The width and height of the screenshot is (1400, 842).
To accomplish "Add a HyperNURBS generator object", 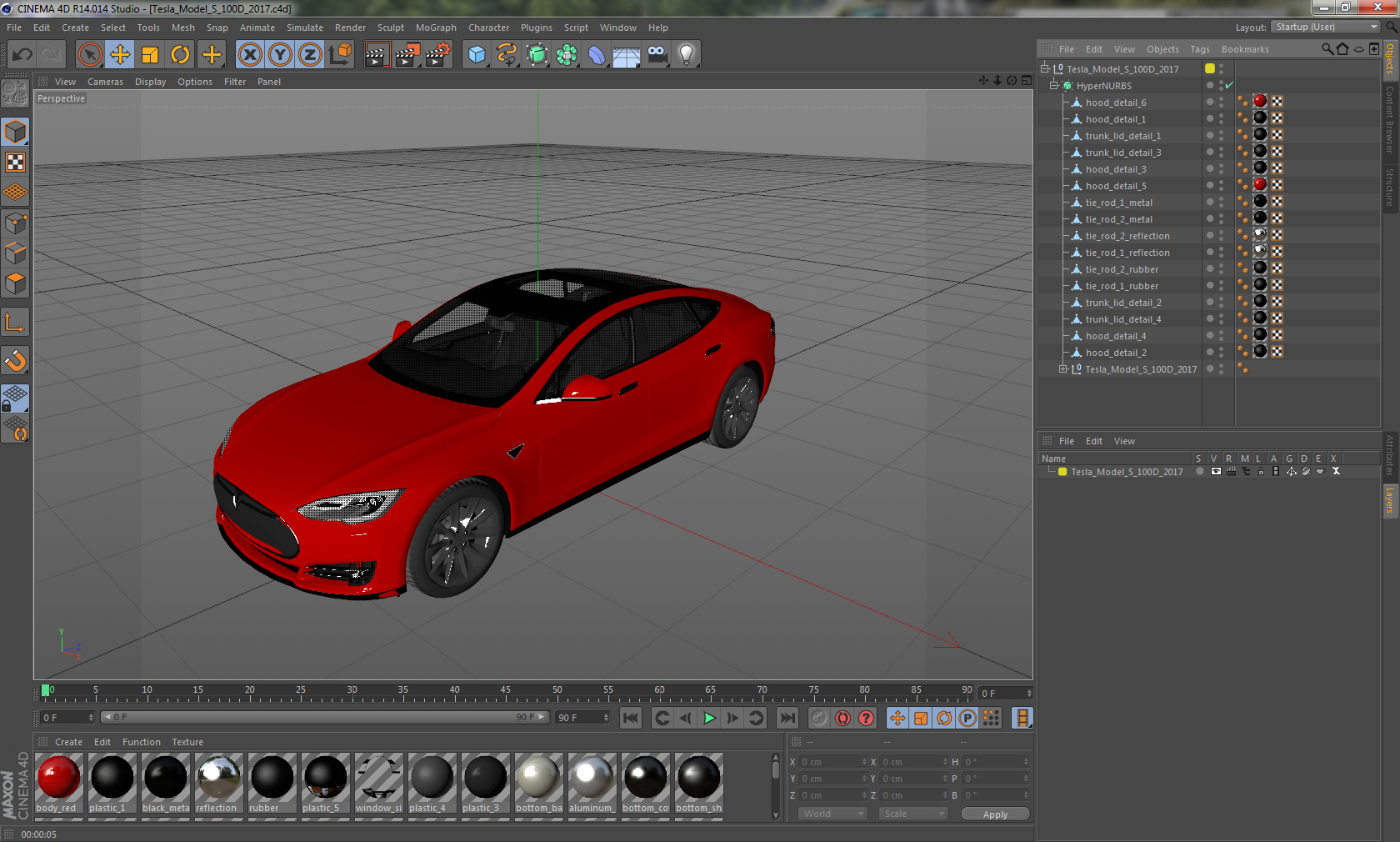I will tap(537, 55).
